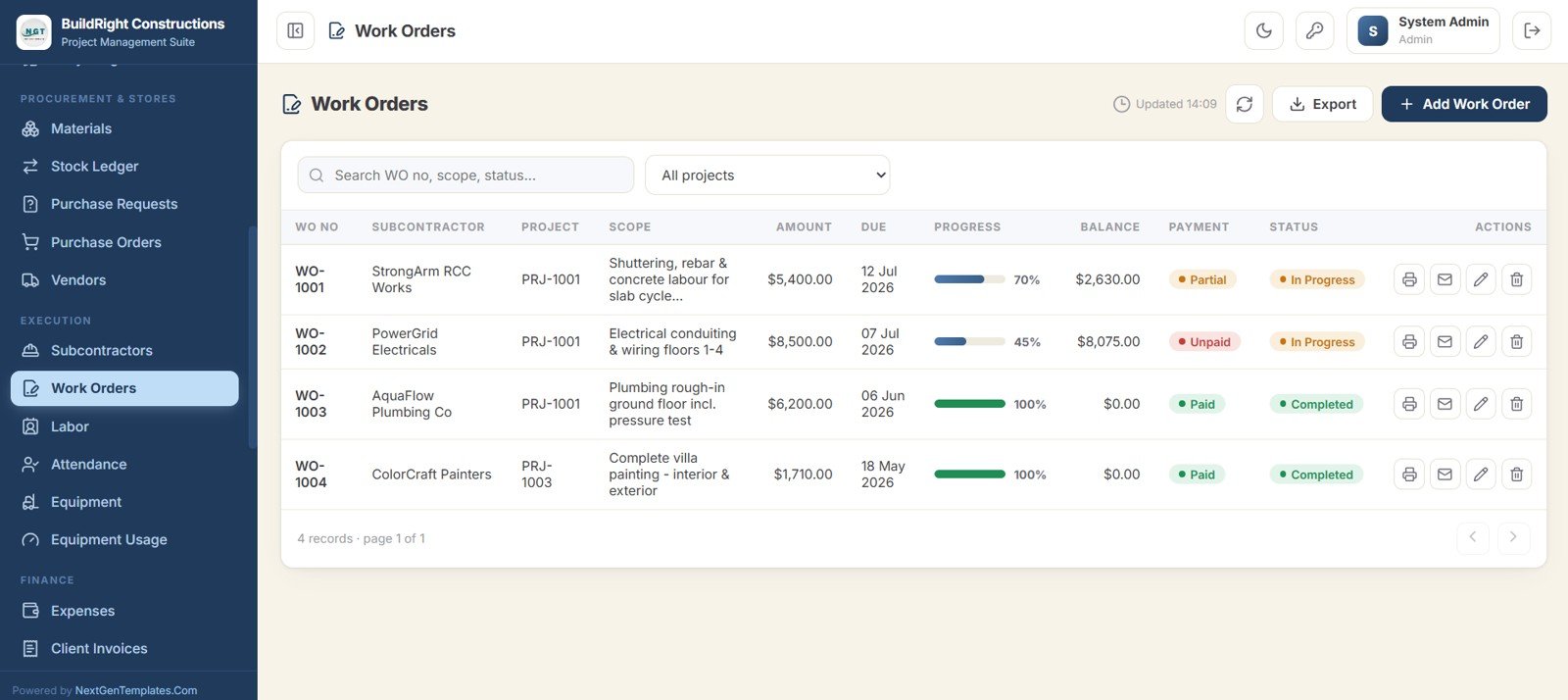Refresh the work orders list

coord(1245,104)
